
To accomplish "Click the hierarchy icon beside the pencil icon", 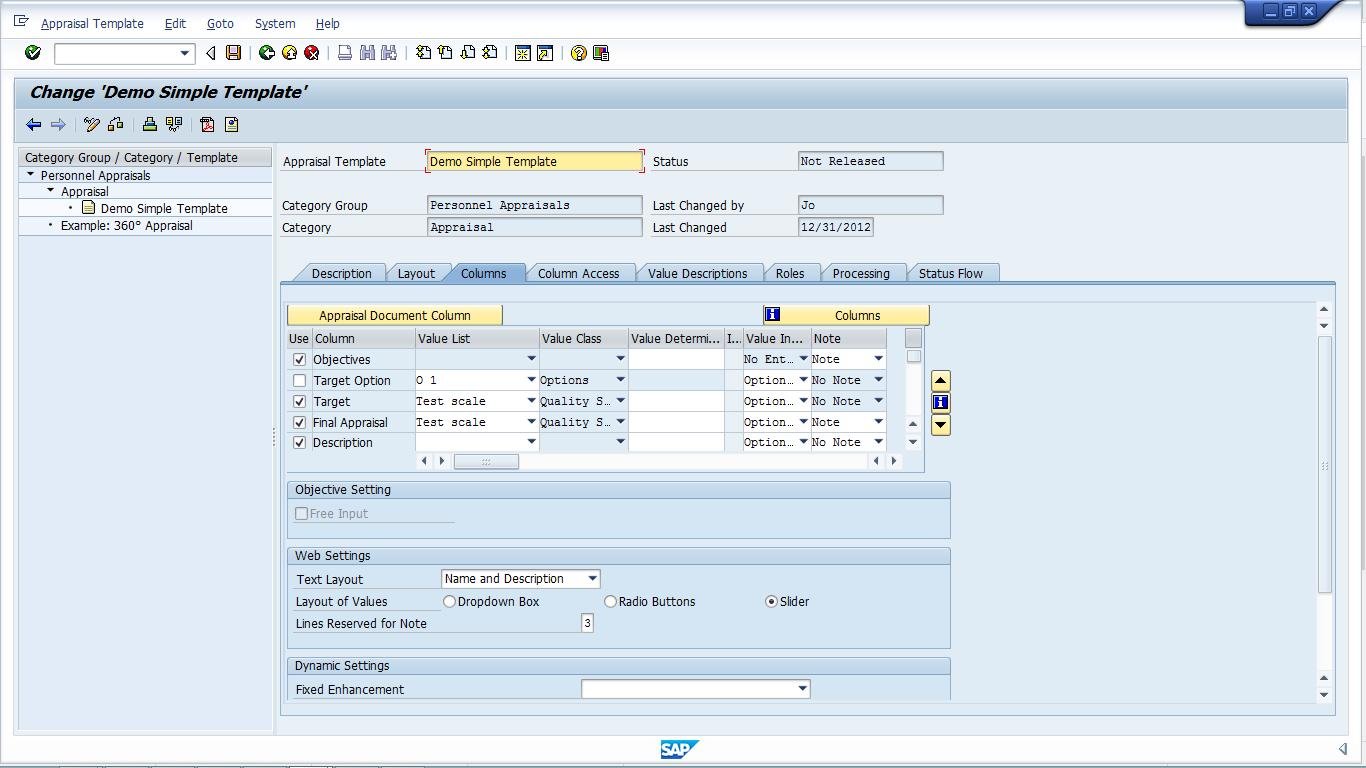I will (116, 125).
